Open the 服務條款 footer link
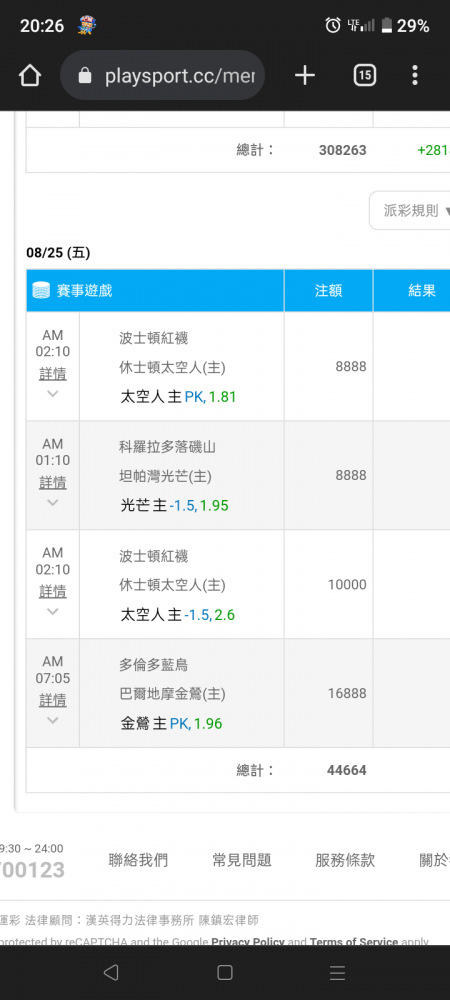The width and height of the screenshot is (450, 1000). click(x=345, y=860)
